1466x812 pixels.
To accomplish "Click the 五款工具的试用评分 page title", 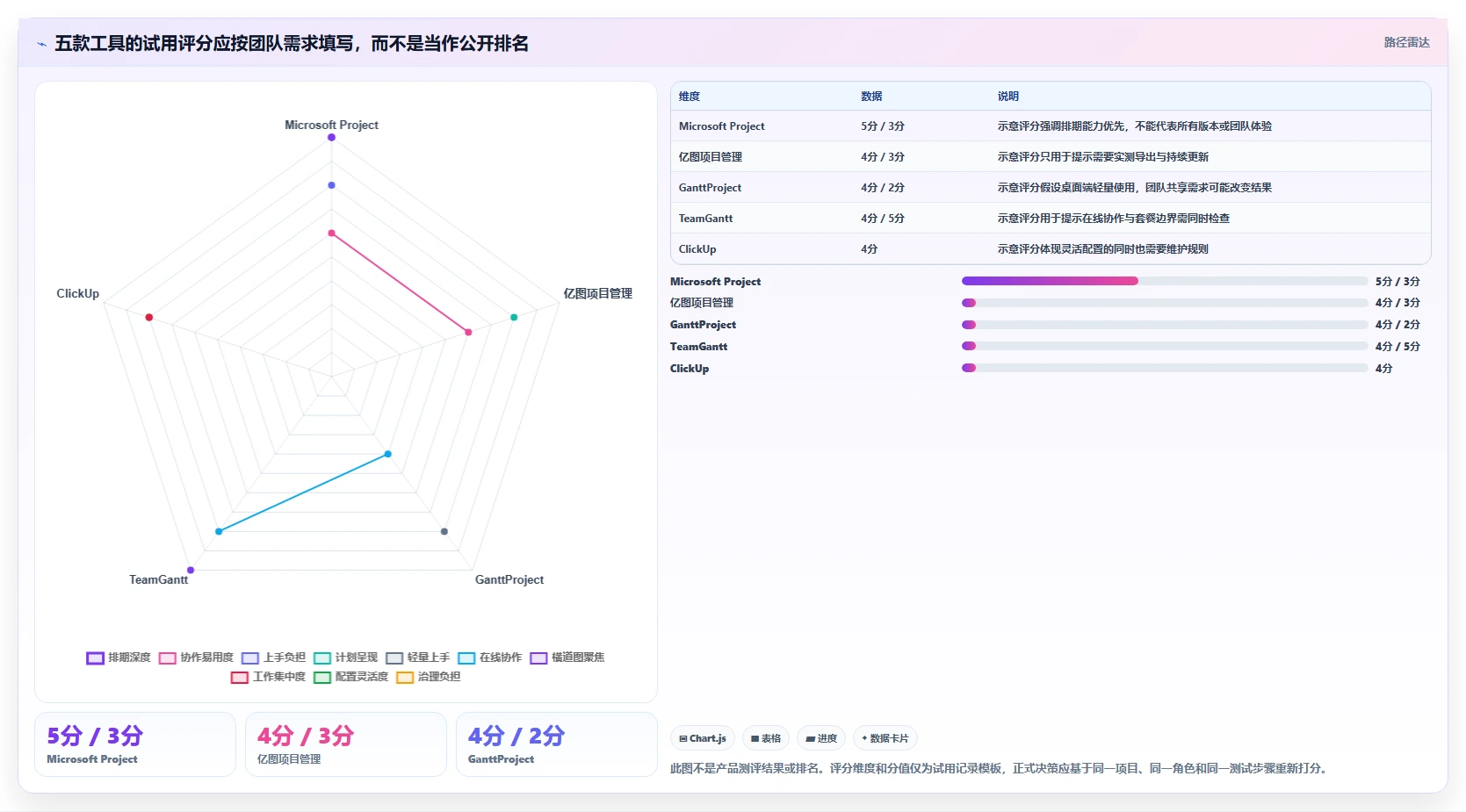I will [x=292, y=43].
